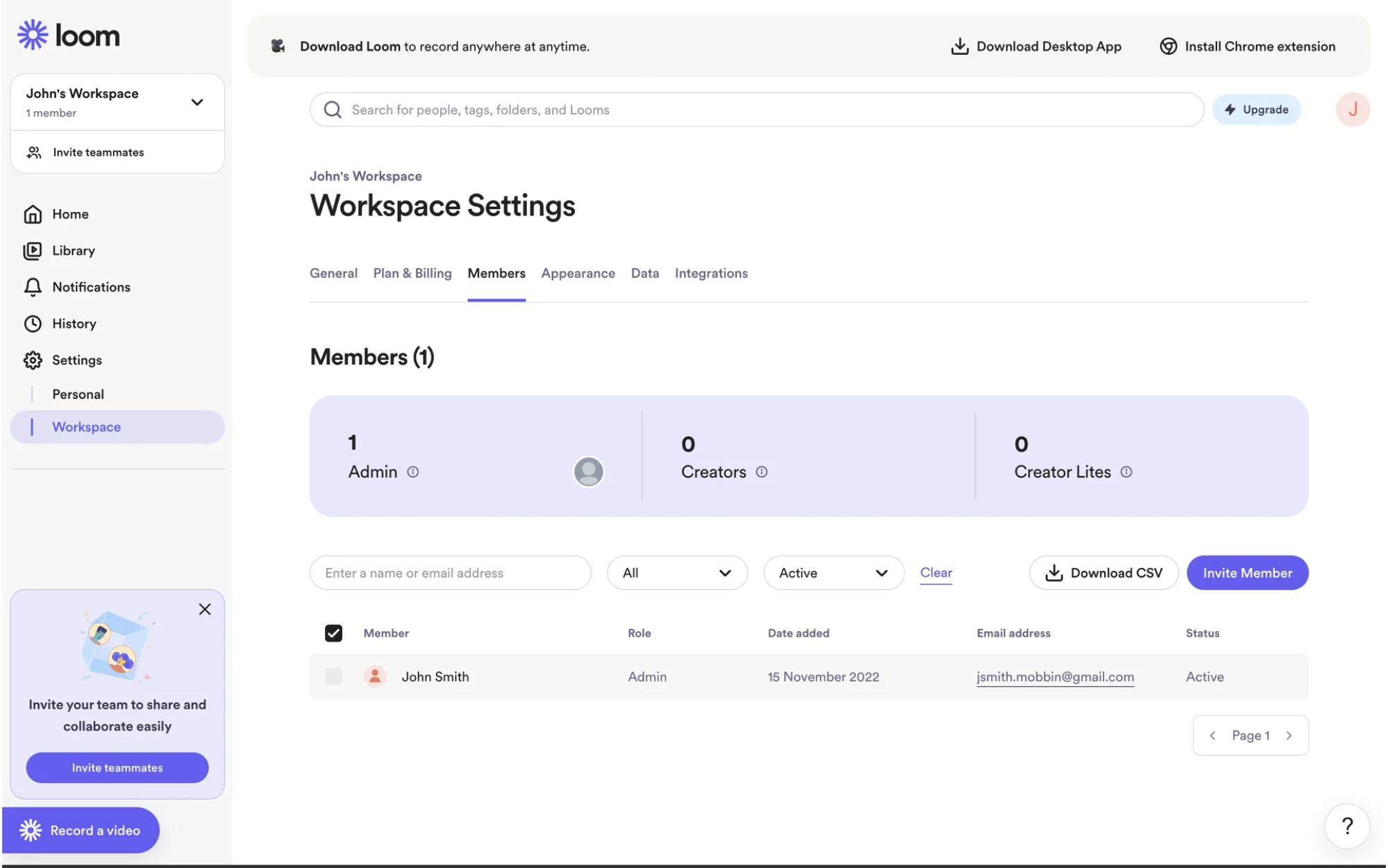Click the Admin info icon
This screenshot has height=868, width=1388.
tap(412, 471)
